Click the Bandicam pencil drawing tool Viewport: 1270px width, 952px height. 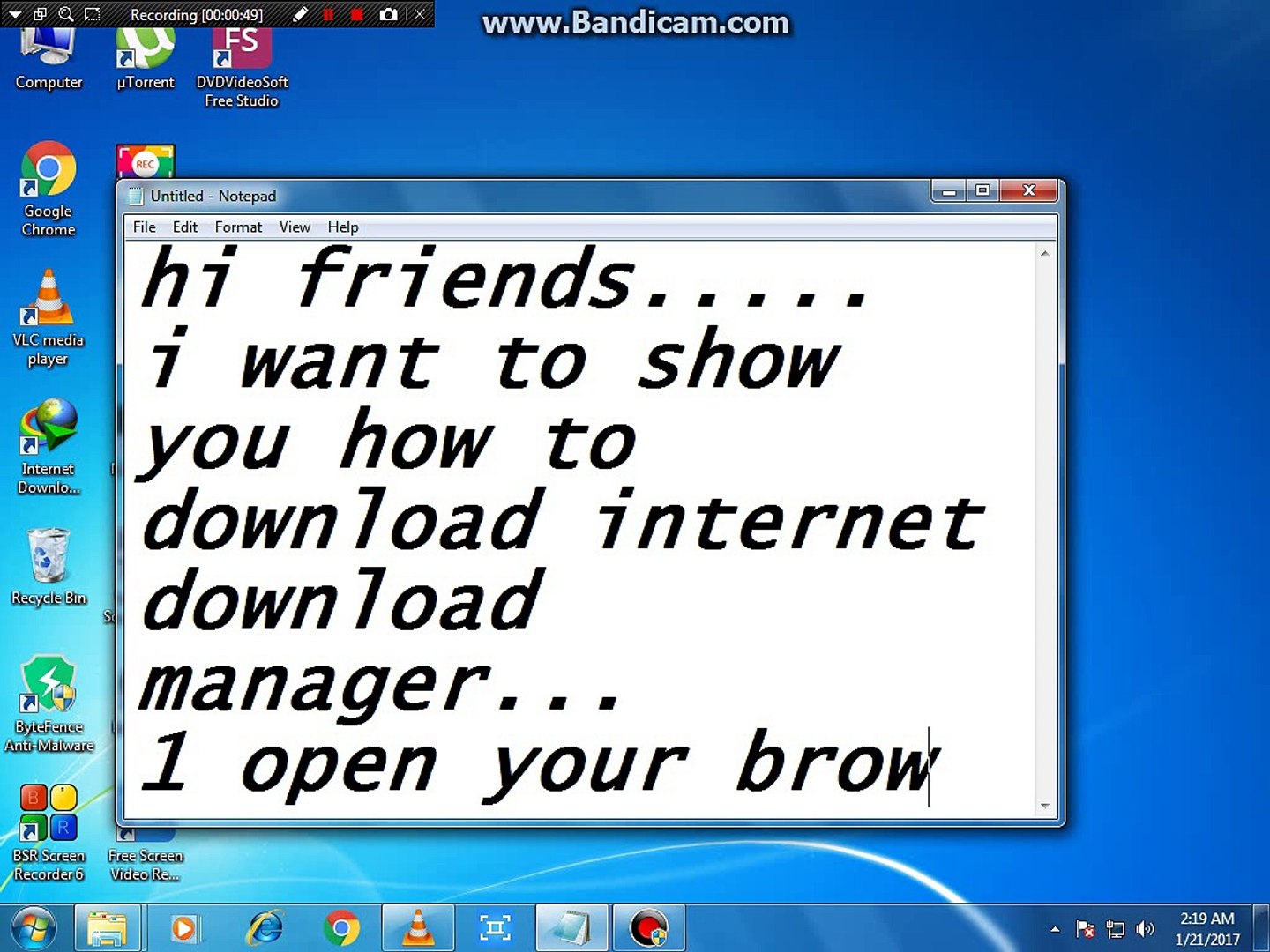click(x=301, y=14)
